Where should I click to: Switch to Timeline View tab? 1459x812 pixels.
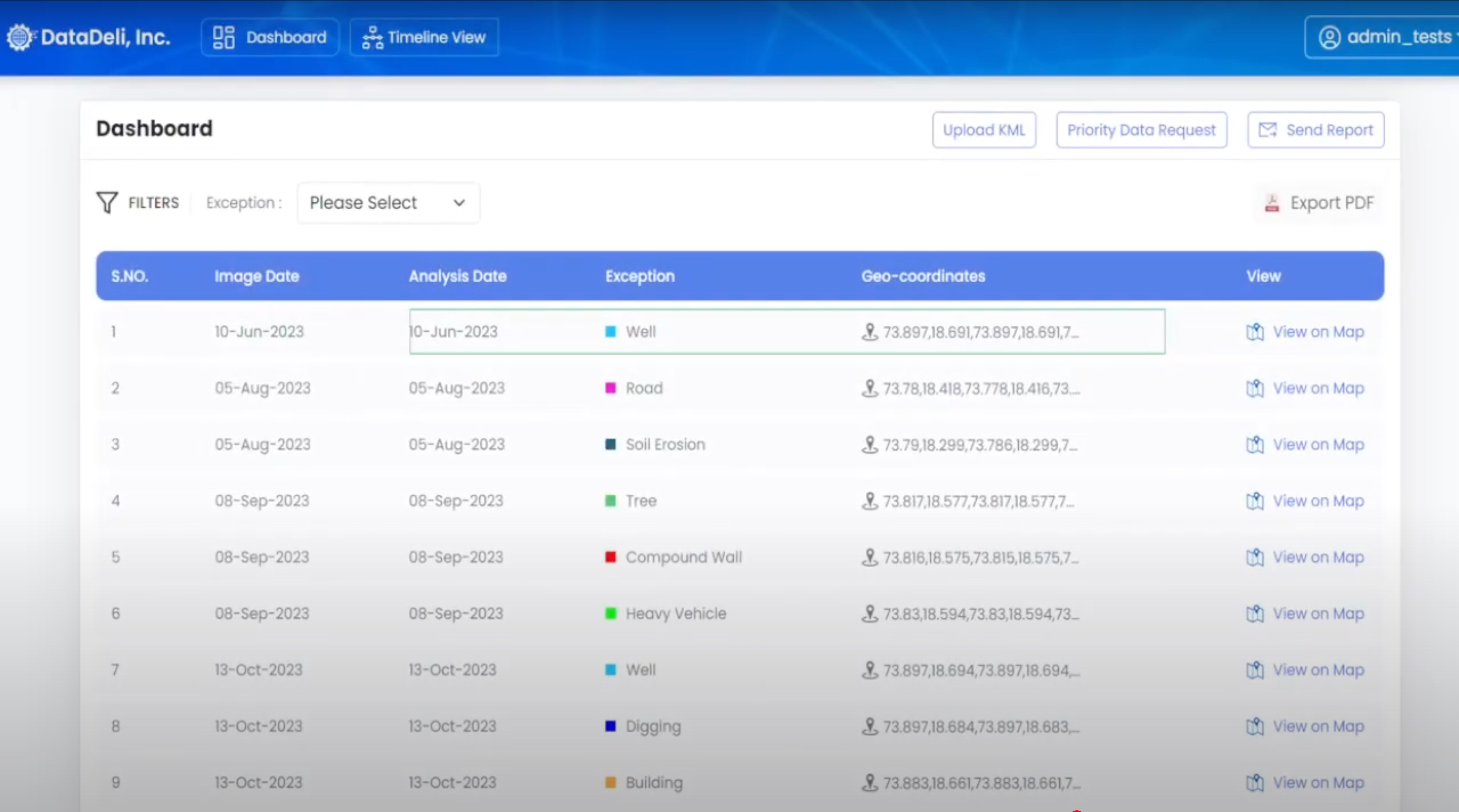424,38
